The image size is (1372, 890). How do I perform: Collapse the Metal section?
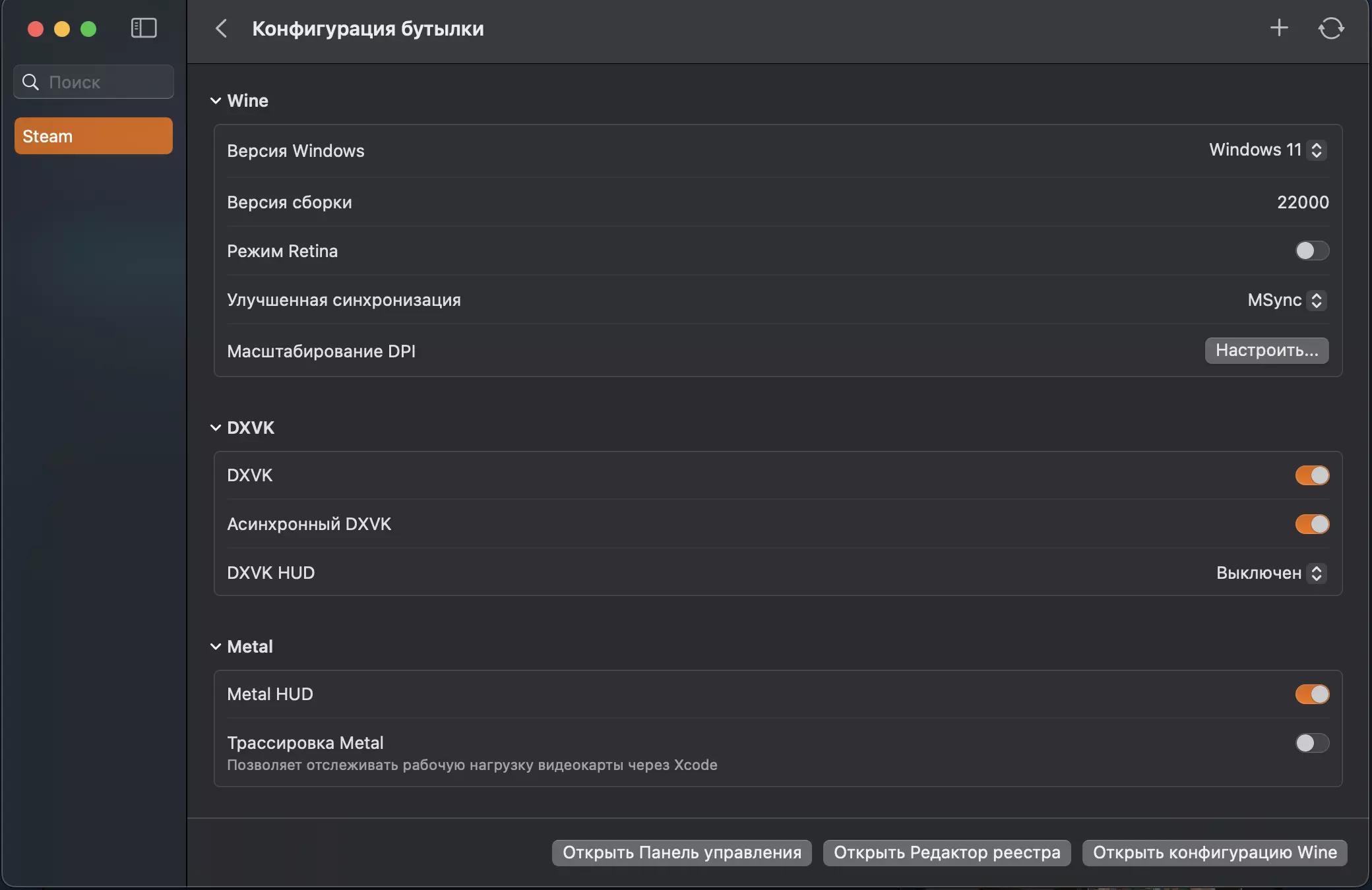click(x=216, y=647)
